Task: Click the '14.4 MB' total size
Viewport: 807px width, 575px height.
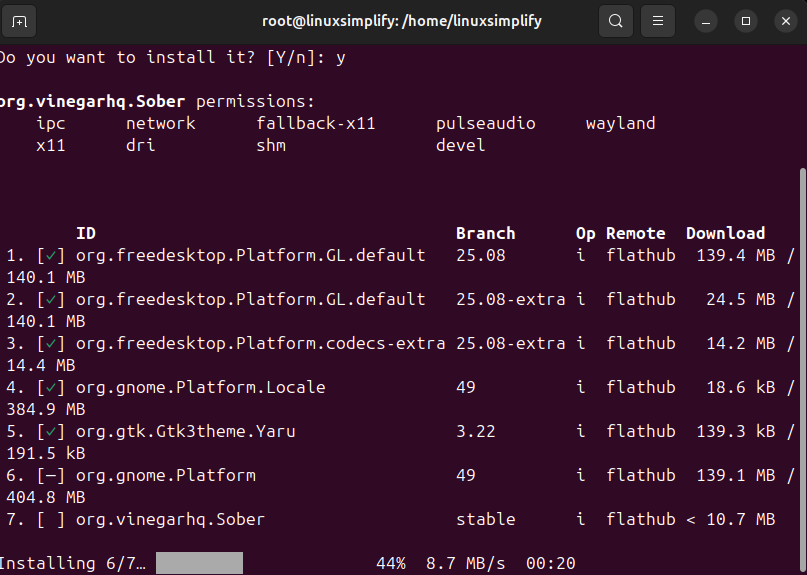Action: (41, 365)
